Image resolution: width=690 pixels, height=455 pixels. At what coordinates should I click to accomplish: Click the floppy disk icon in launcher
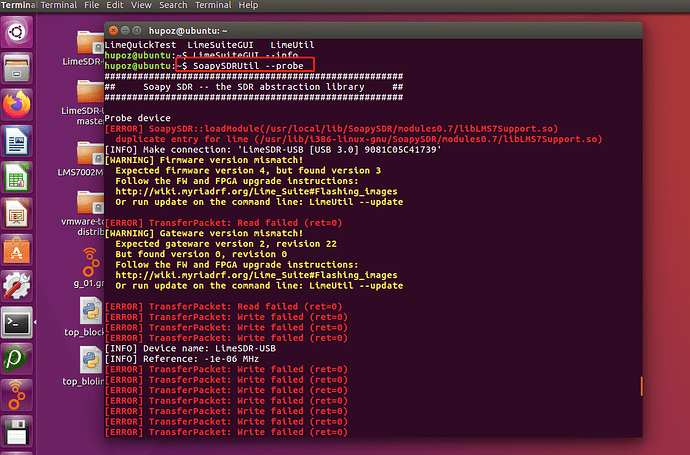[17, 432]
